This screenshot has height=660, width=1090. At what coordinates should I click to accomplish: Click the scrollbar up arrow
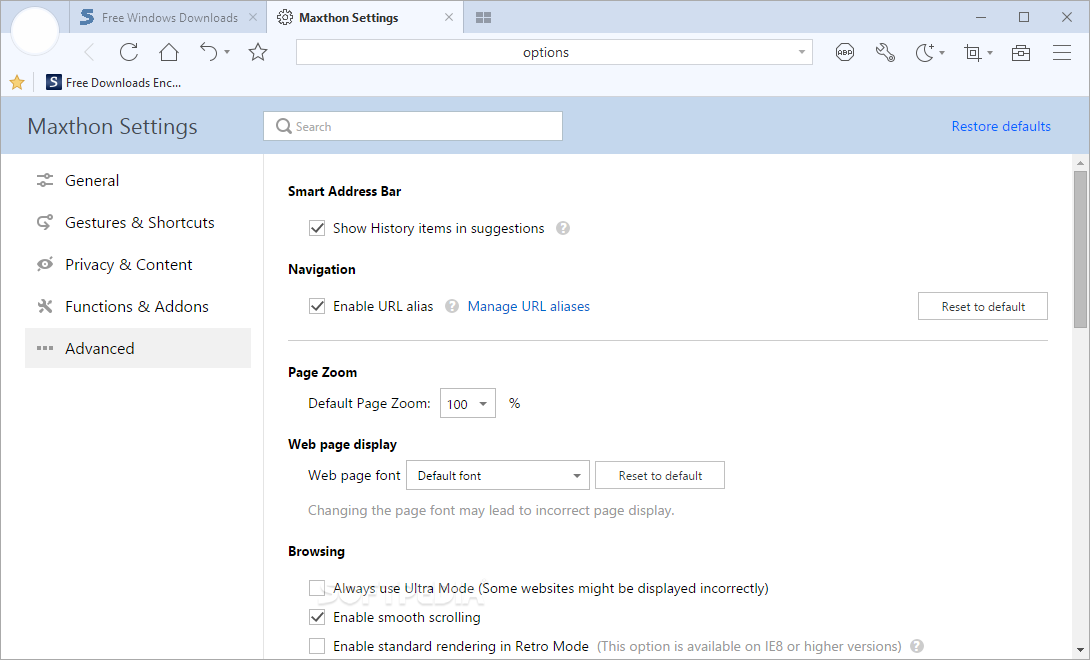tap(1080, 163)
